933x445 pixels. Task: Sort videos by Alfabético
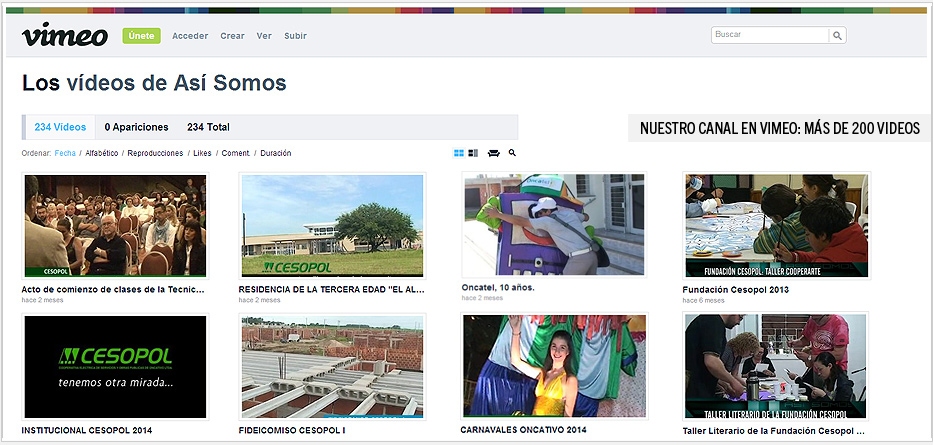[102, 153]
